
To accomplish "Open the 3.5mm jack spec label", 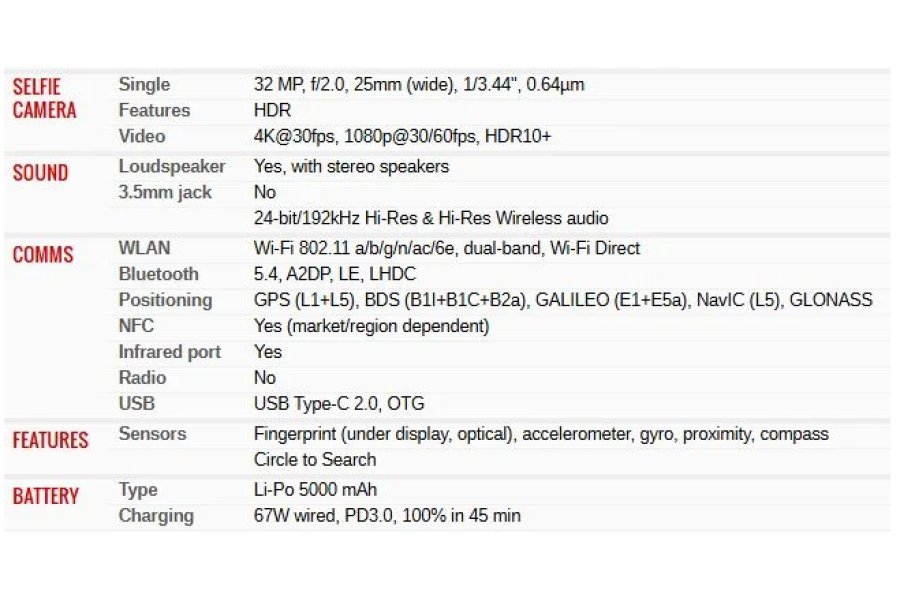I will [x=165, y=192].
